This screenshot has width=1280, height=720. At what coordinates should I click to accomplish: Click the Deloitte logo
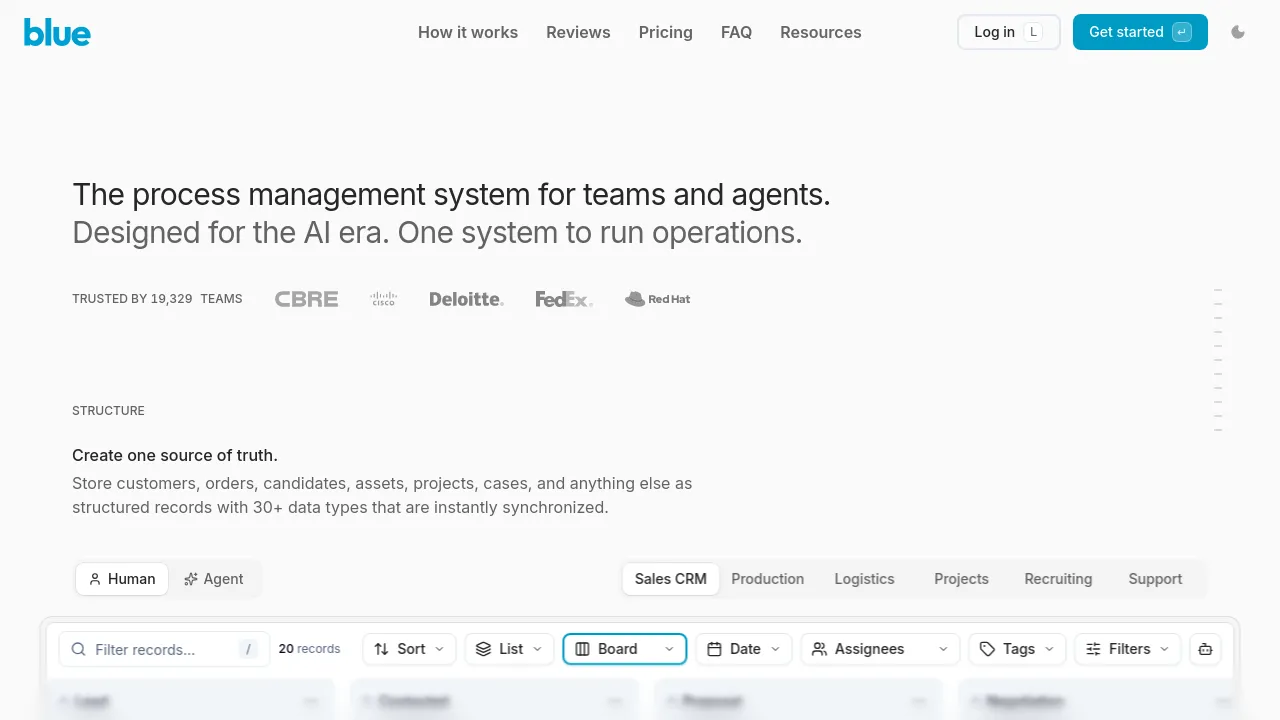467,299
